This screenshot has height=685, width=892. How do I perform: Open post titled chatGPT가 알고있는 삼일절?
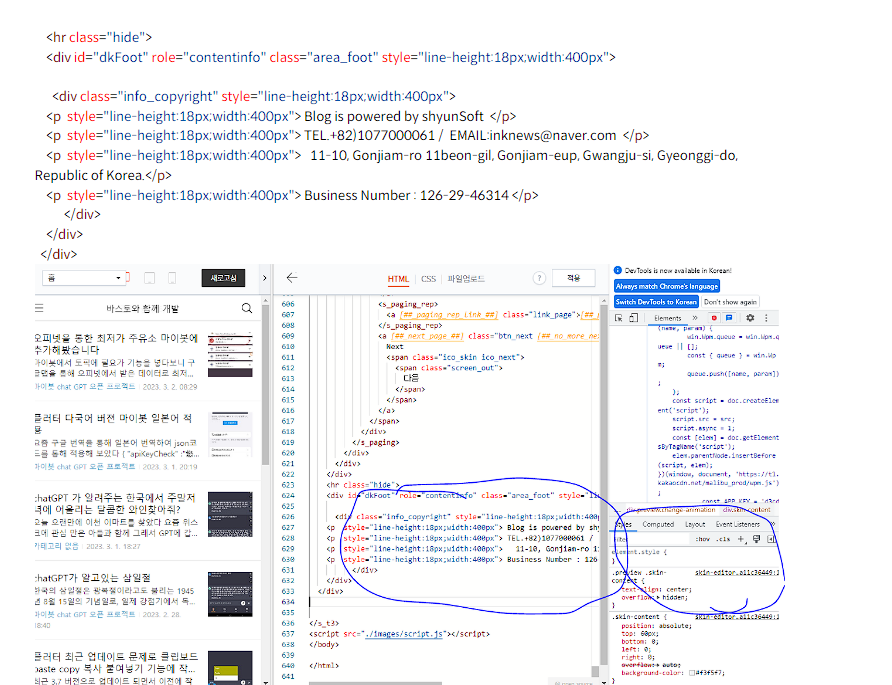tap(93, 577)
